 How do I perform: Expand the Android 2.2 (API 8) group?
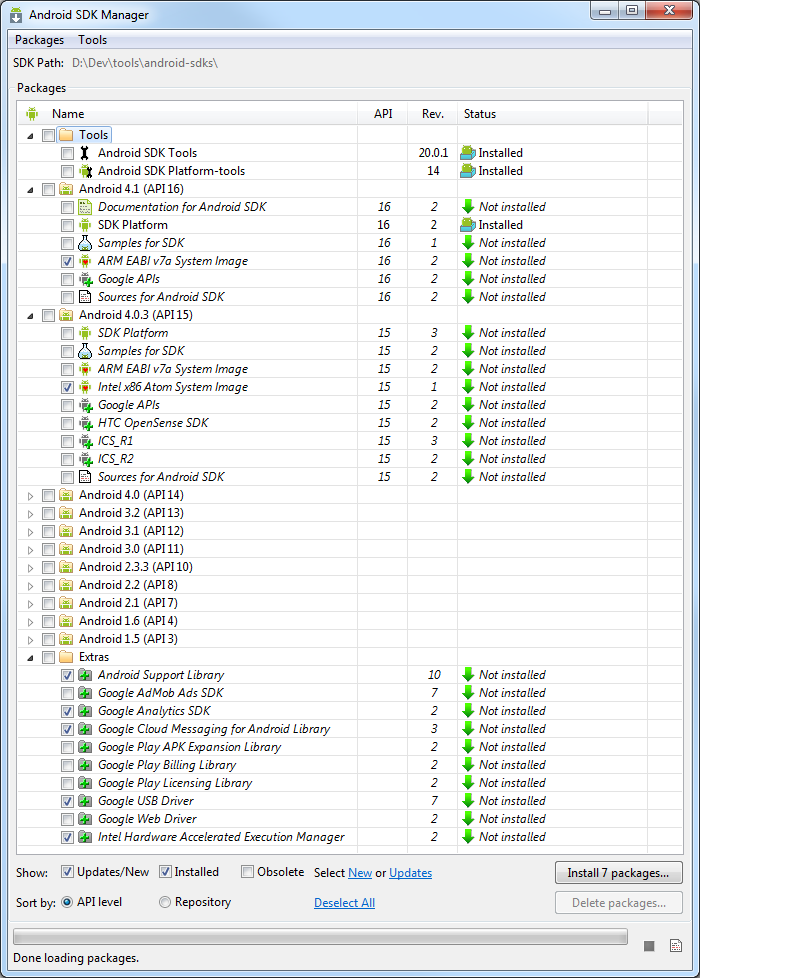pyautogui.click(x=30, y=586)
